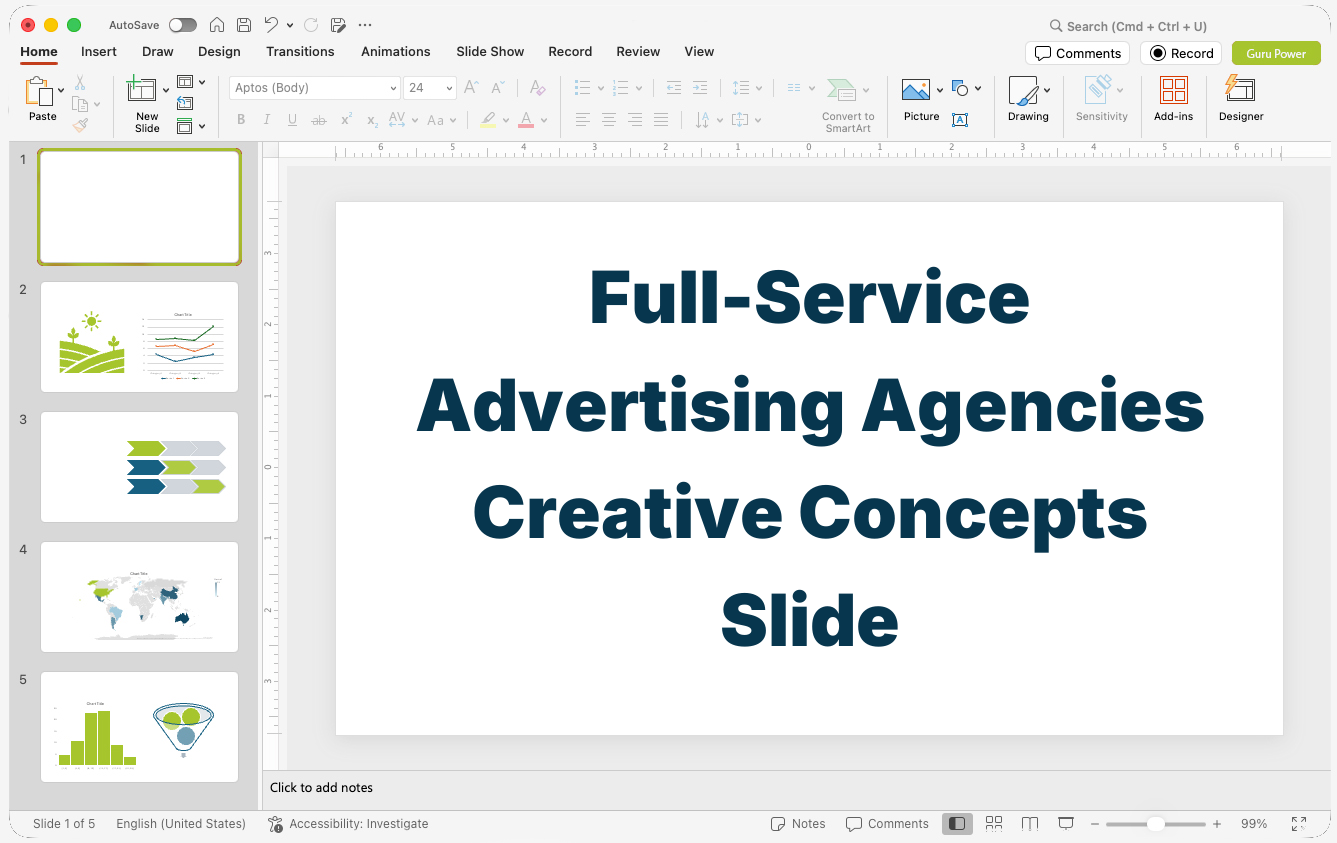
Task: Click the Format Painter brush icon
Action: pos(80,125)
